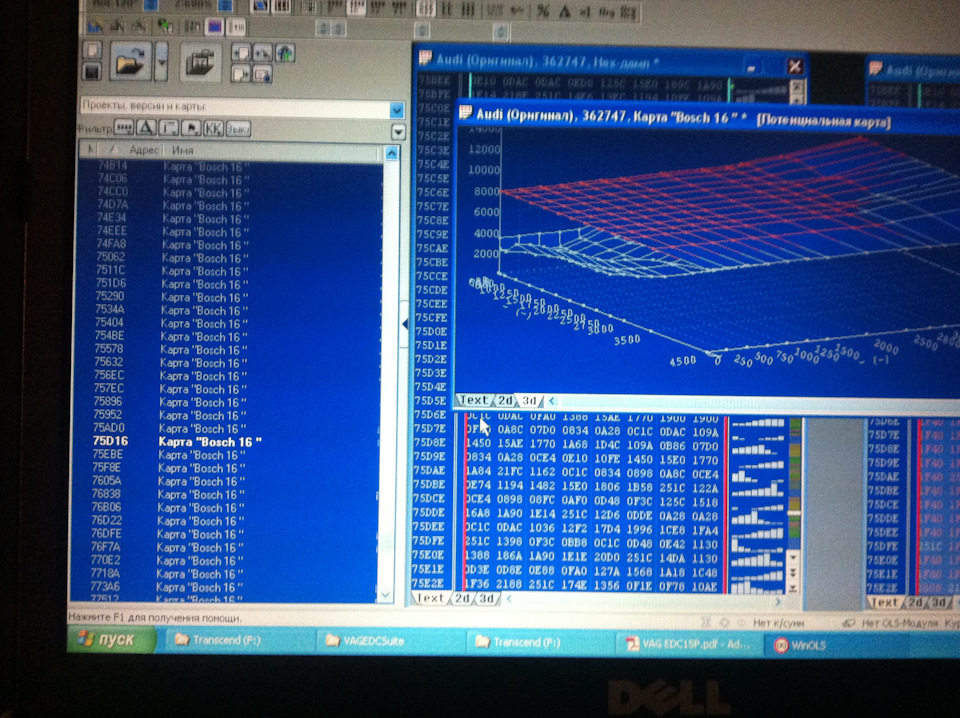This screenshot has height=718, width=960.
Task: Select 2d tab of the hex dump window
Action: [462, 598]
